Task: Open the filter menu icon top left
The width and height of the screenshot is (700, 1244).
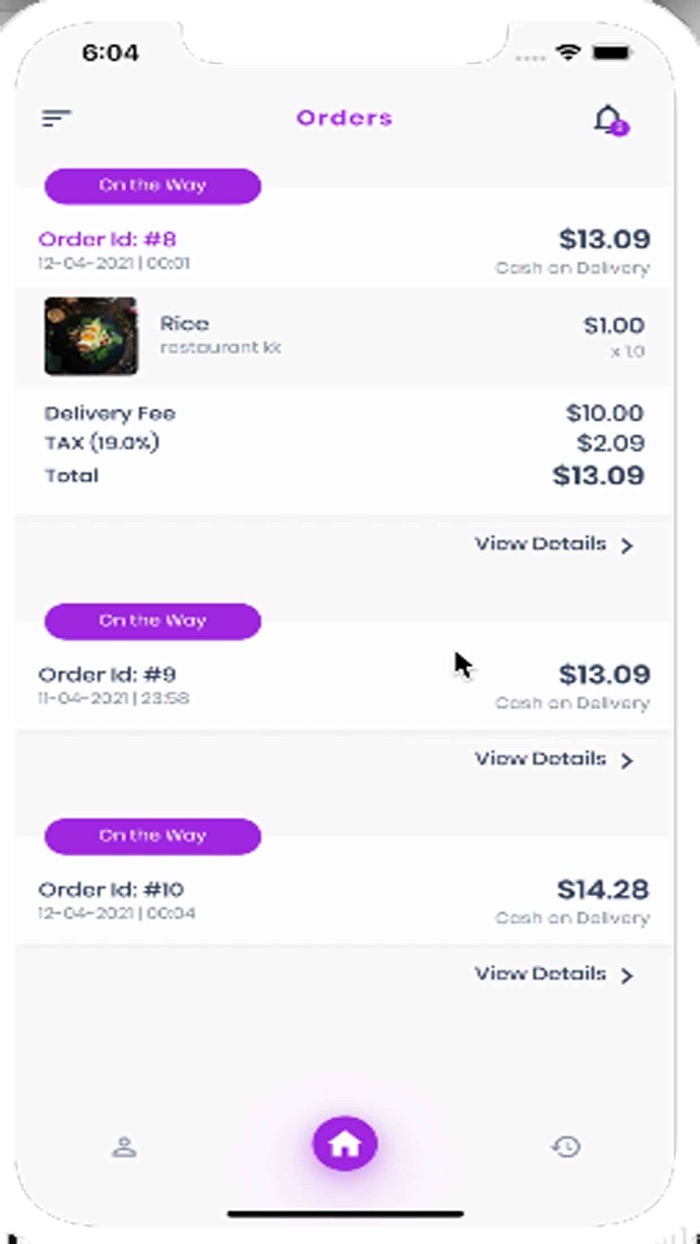Action: click(56, 117)
